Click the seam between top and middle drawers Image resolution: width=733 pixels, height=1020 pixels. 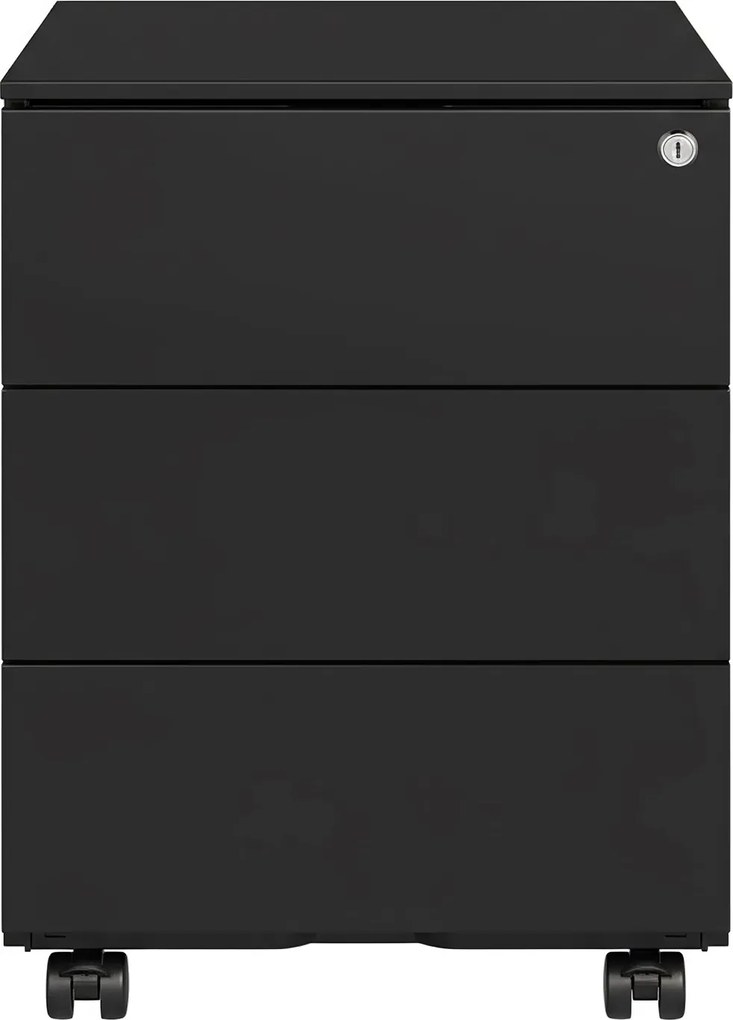click(364, 386)
